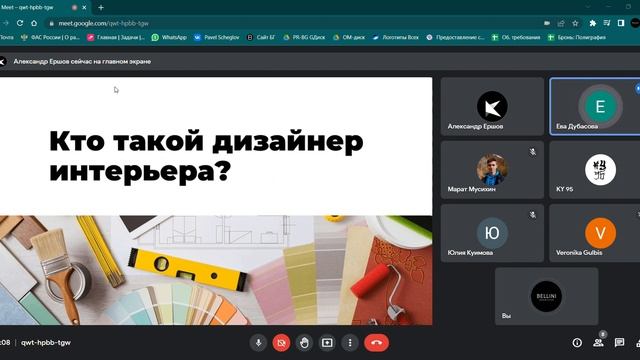Viewport: 640px width, 360px height.
Task: Open the meeting details info icon
Action: 577,342
